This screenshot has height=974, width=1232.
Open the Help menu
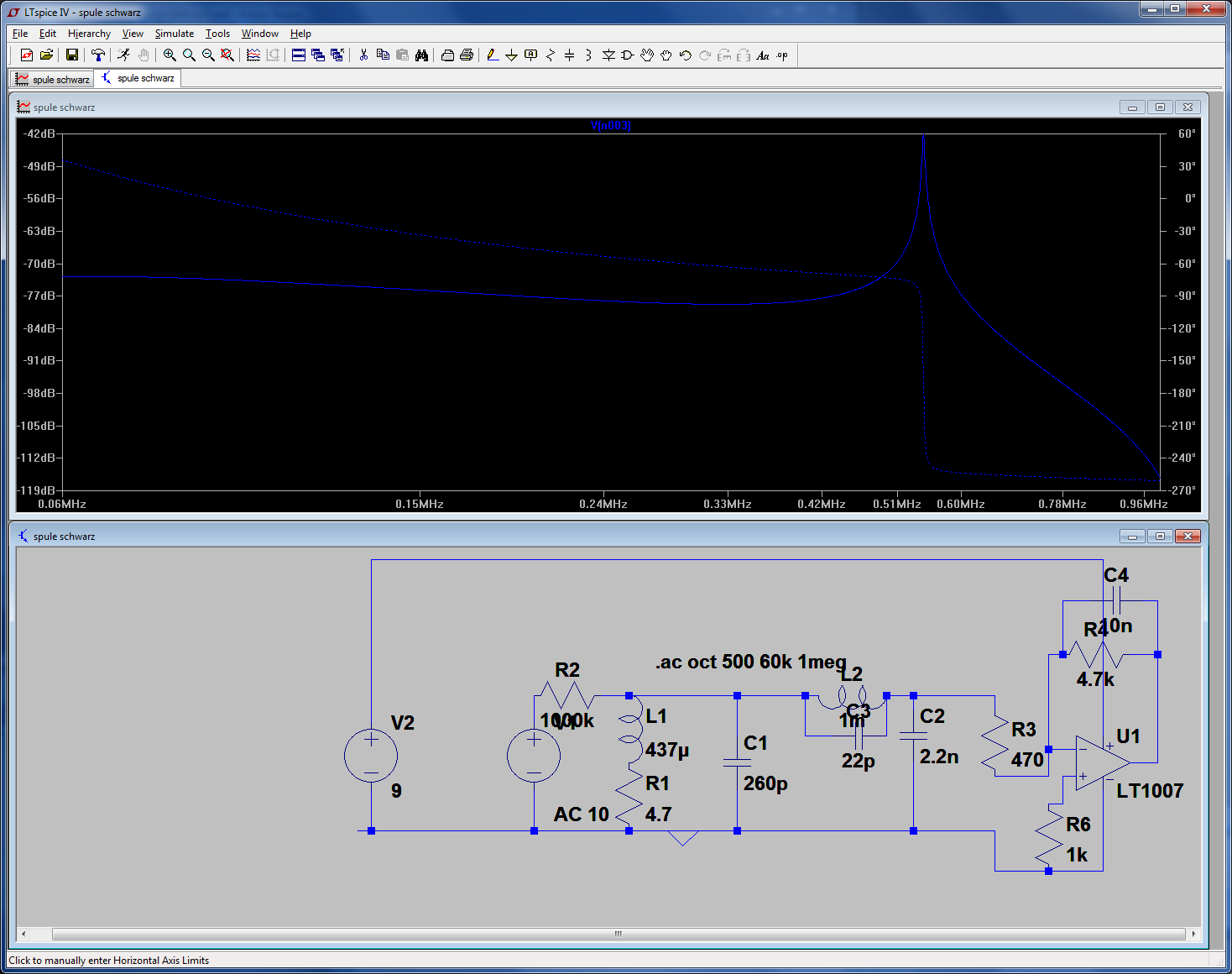coord(300,34)
